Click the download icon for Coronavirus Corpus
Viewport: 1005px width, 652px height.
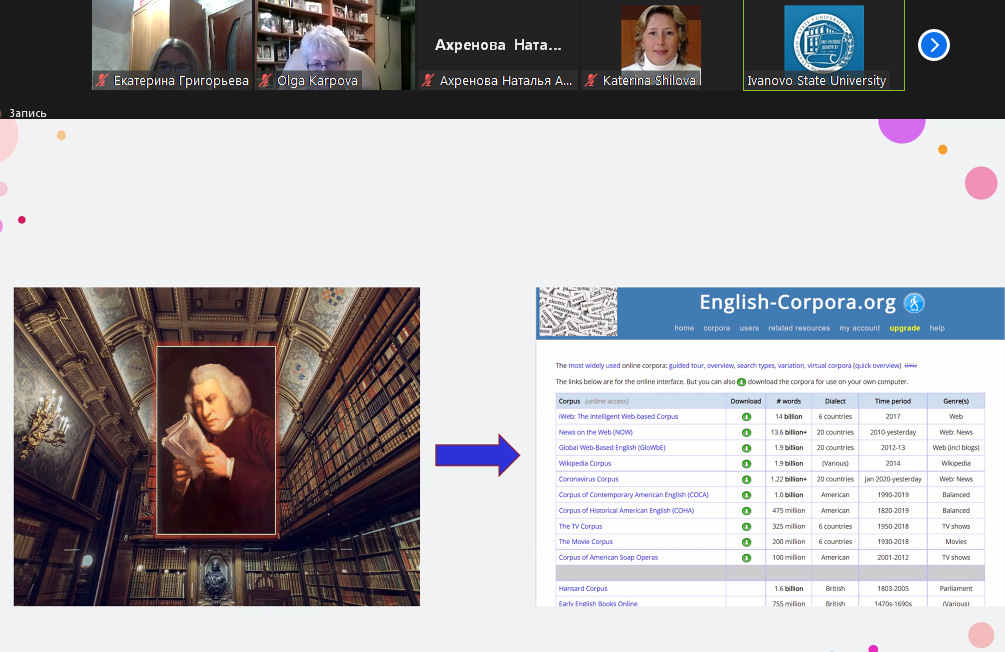click(746, 480)
